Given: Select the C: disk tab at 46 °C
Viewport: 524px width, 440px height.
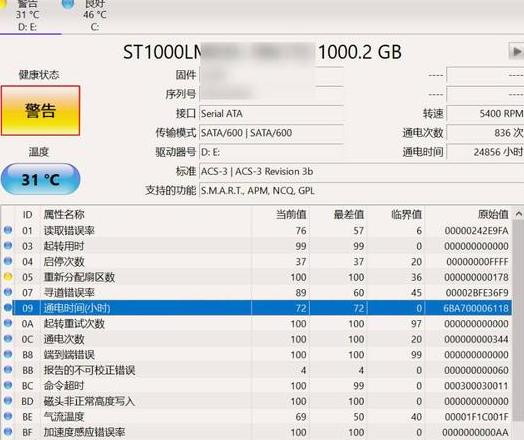Looking at the screenshot, I should [x=94, y=16].
